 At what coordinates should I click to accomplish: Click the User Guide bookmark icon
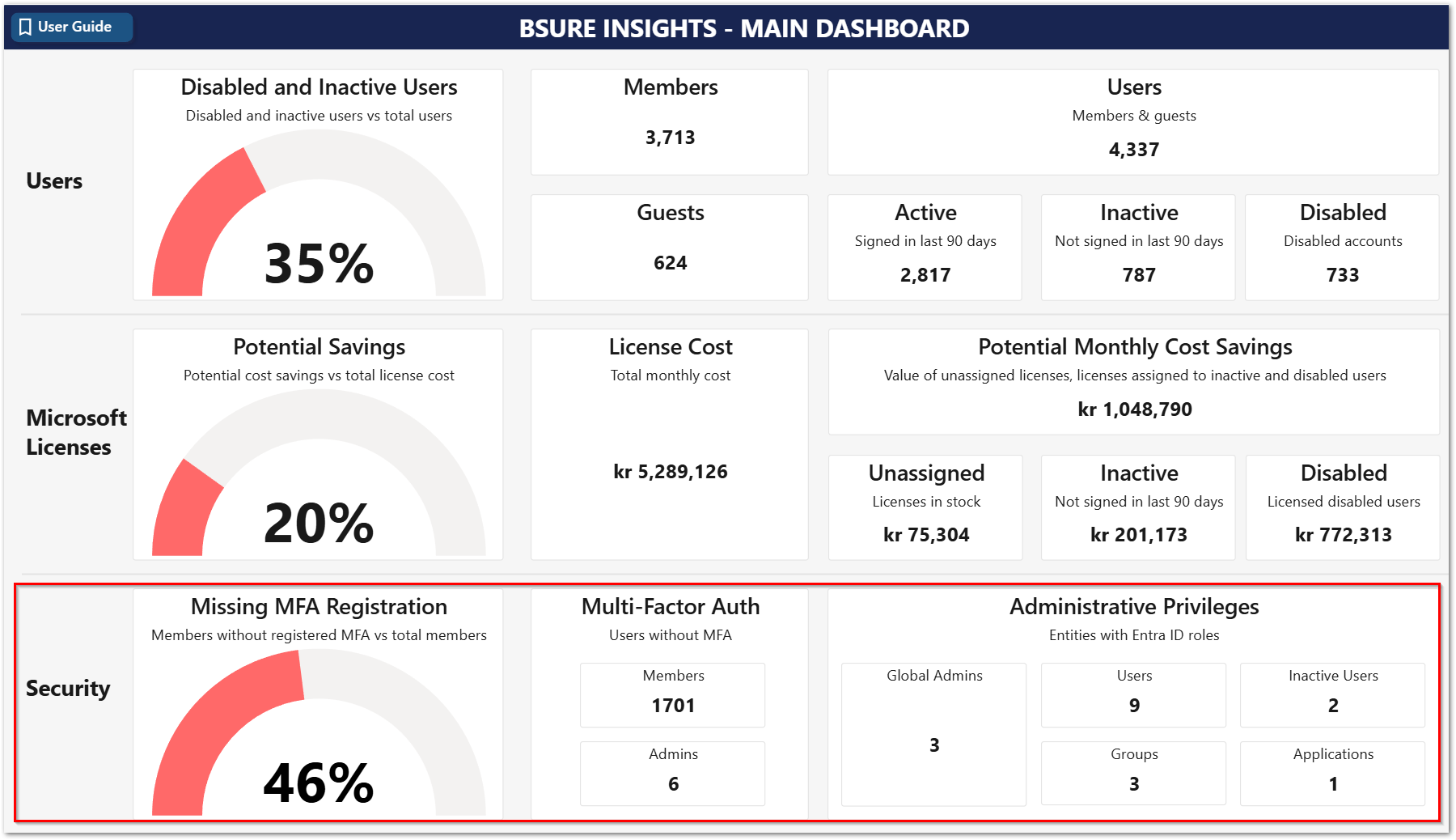point(25,27)
